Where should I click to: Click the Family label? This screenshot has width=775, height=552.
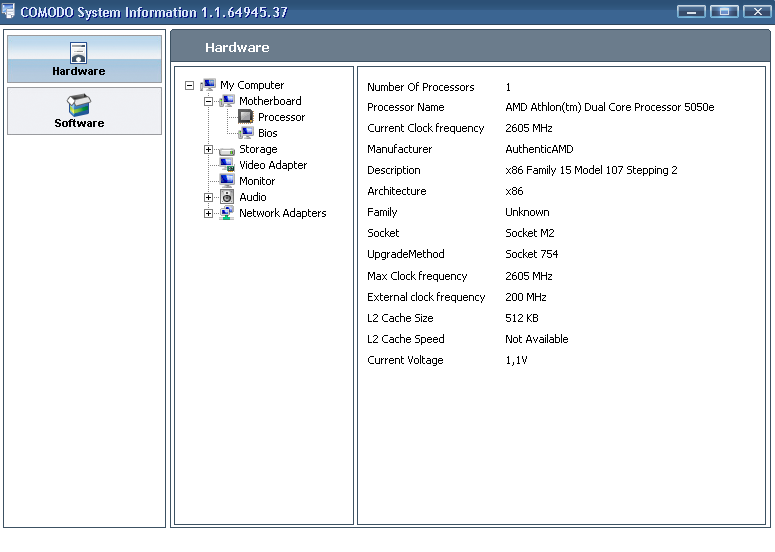coord(382,212)
